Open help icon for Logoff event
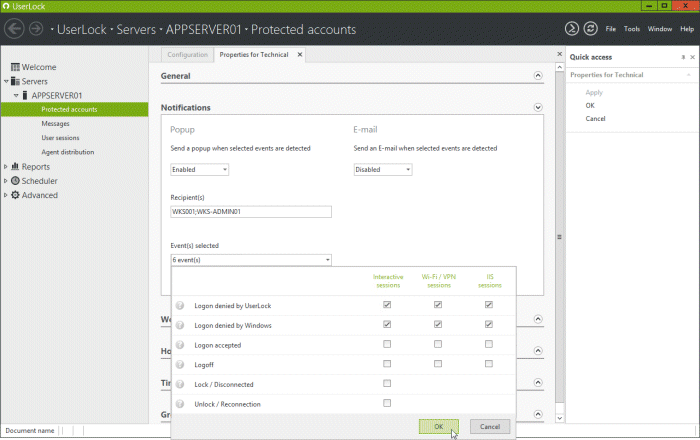700x440 pixels. [180, 365]
